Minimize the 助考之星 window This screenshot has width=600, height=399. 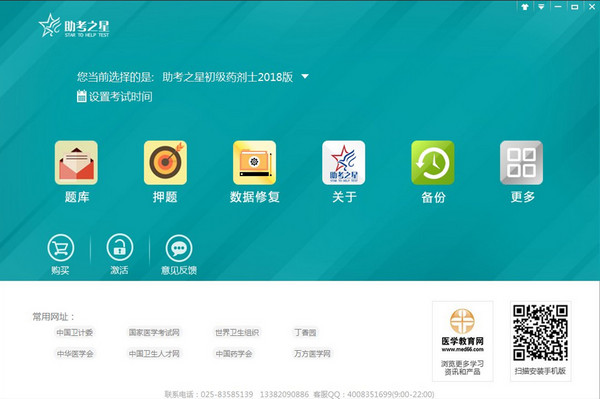click(558, 7)
